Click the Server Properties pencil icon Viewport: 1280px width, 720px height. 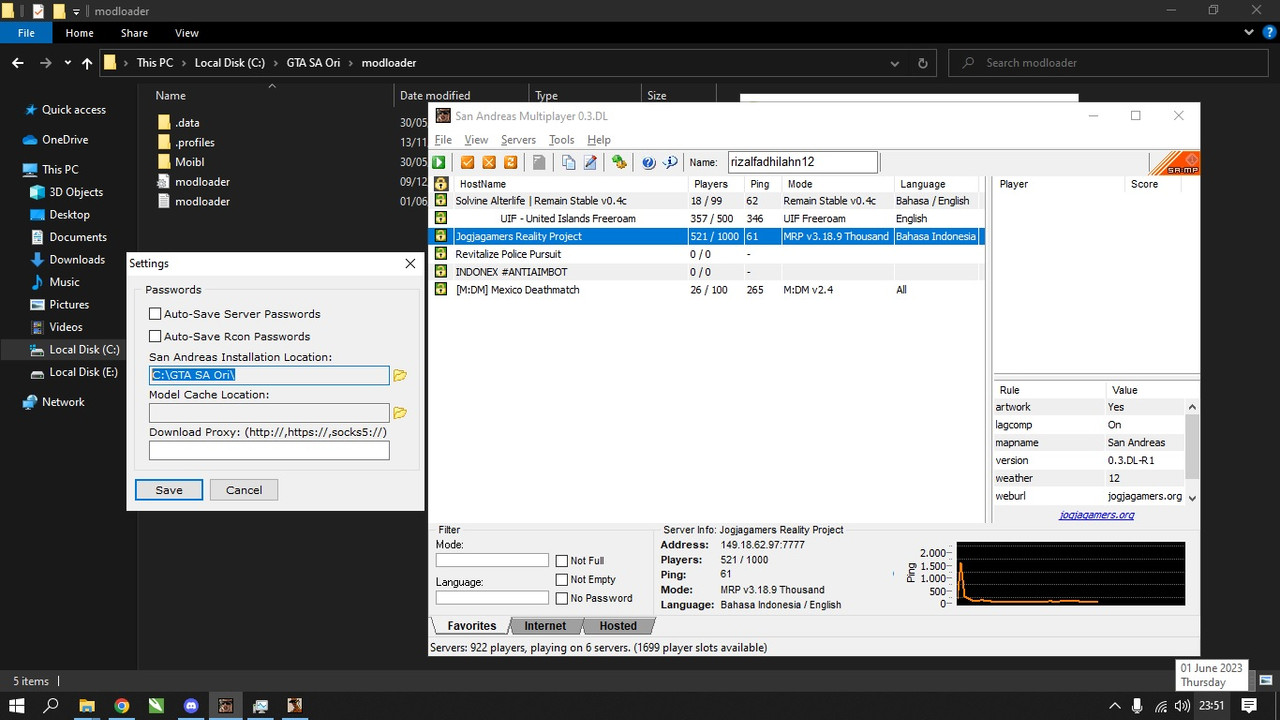(x=590, y=162)
